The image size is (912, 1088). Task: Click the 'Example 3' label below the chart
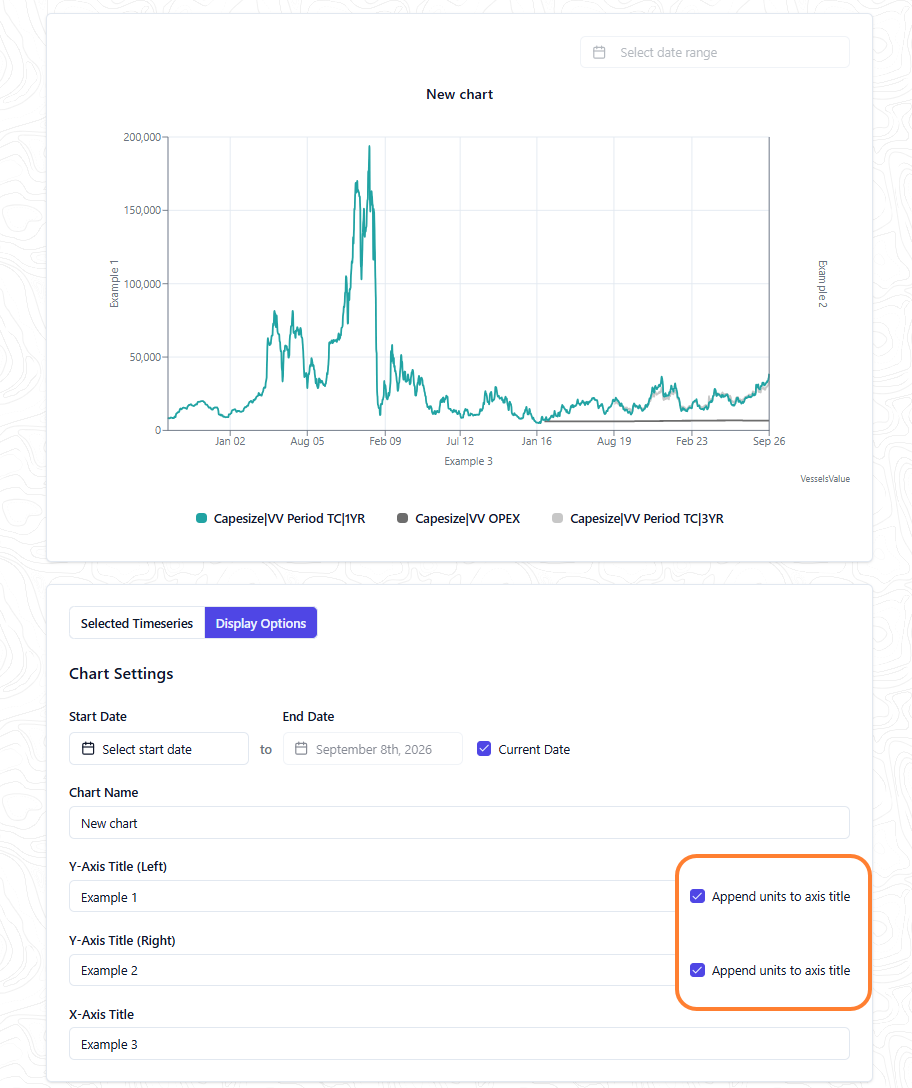(x=468, y=461)
